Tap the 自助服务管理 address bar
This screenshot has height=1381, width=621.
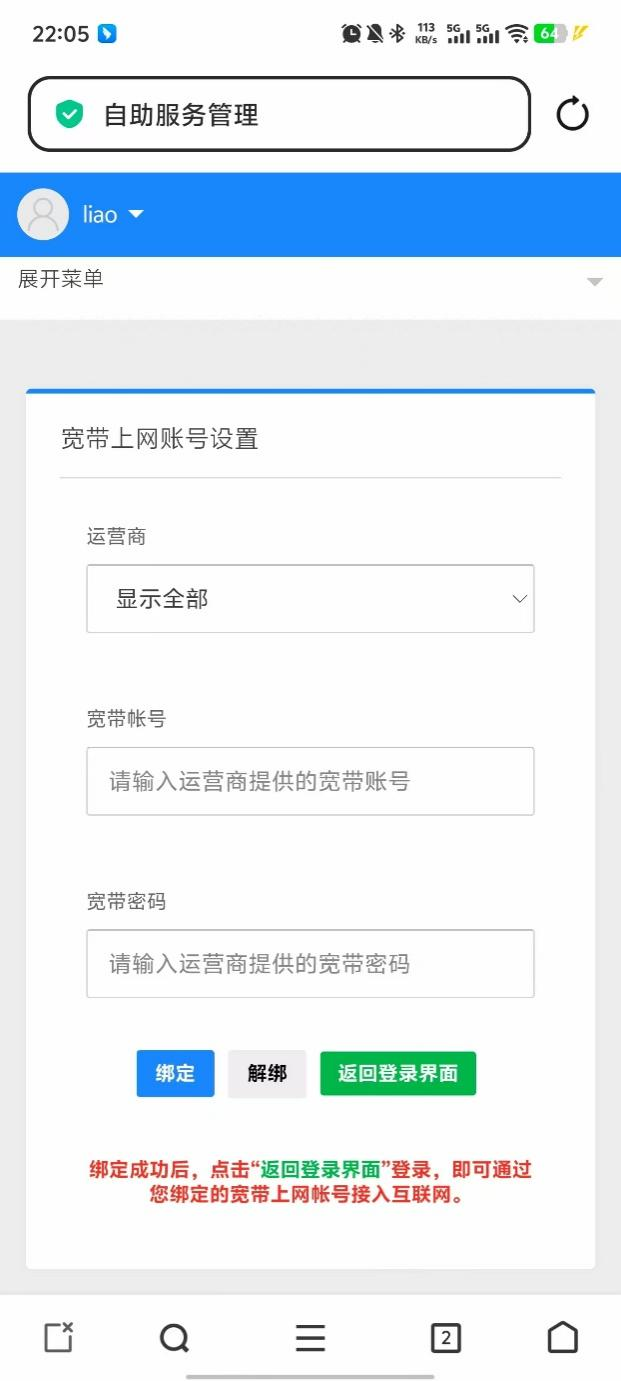coord(280,114)
